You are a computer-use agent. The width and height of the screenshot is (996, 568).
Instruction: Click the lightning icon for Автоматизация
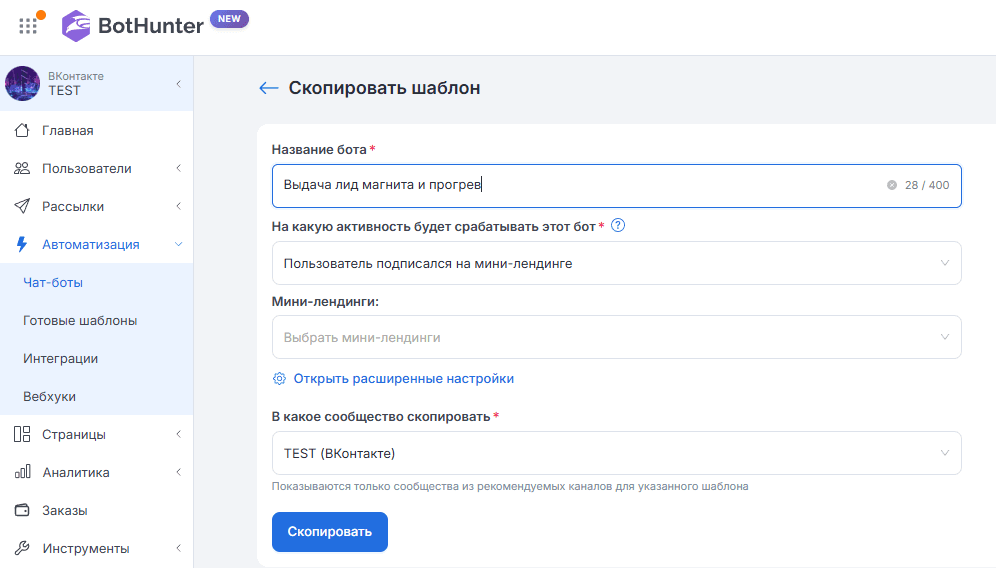pos(22,245)
